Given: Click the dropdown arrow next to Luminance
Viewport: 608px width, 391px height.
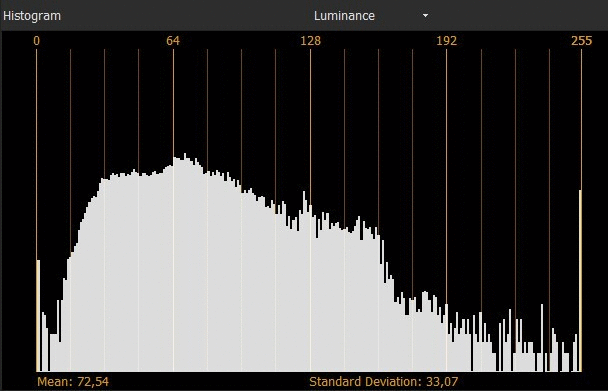Looking at the screenshot, I should tap(425, 16).
